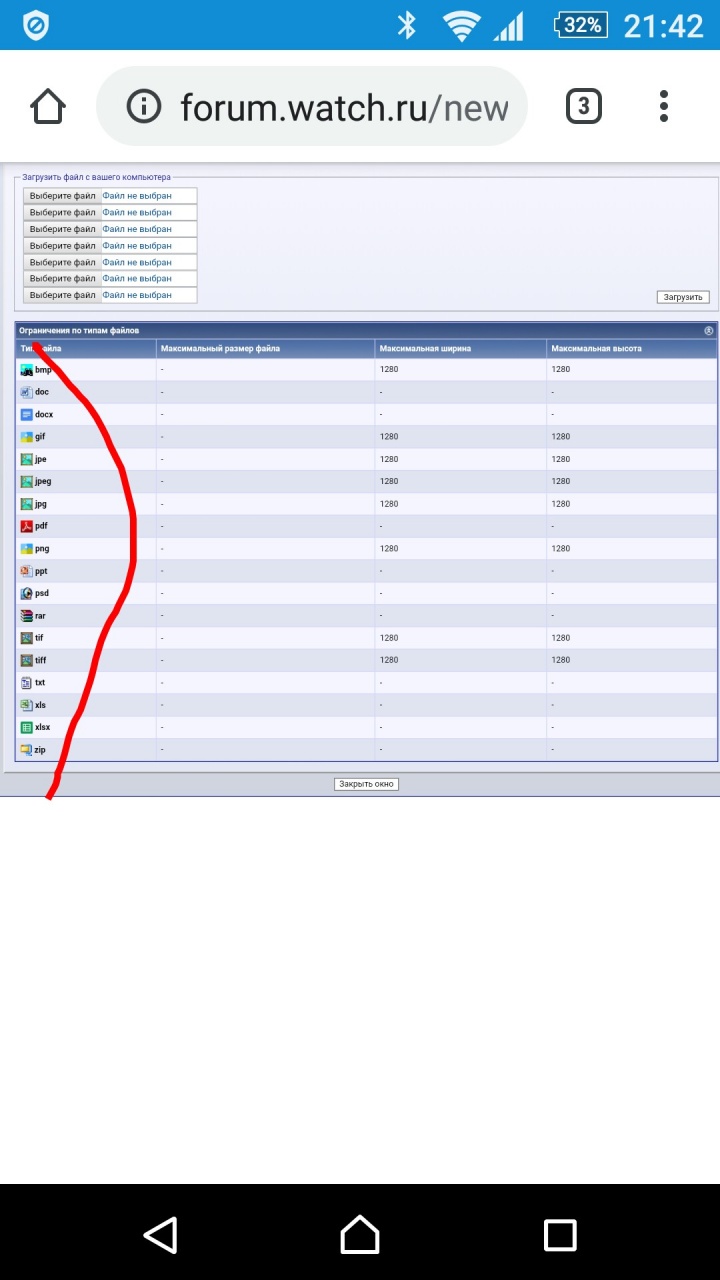Screen dimensions: 720x1280
Task: Click the 'Максимальная ширина' column header
Action: click(x=425, y=349)
